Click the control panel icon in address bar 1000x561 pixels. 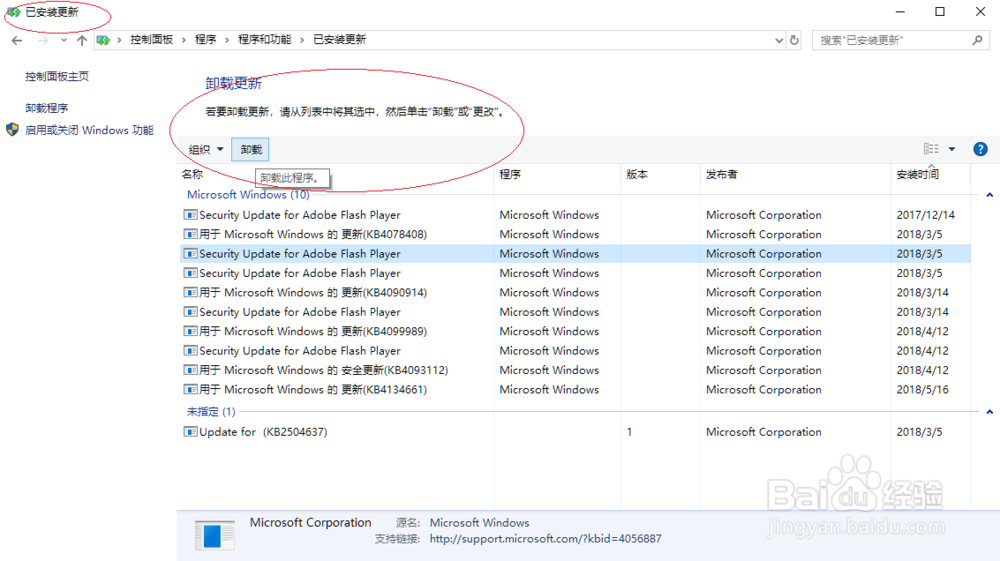coord(103,40)
